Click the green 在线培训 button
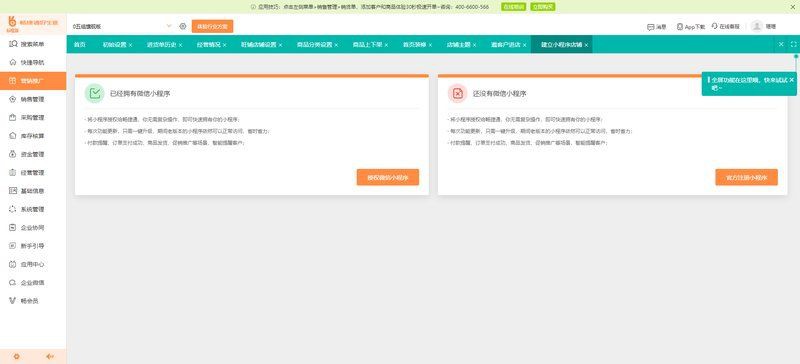This screenshot has width=800, height=364. coord(513,7)
